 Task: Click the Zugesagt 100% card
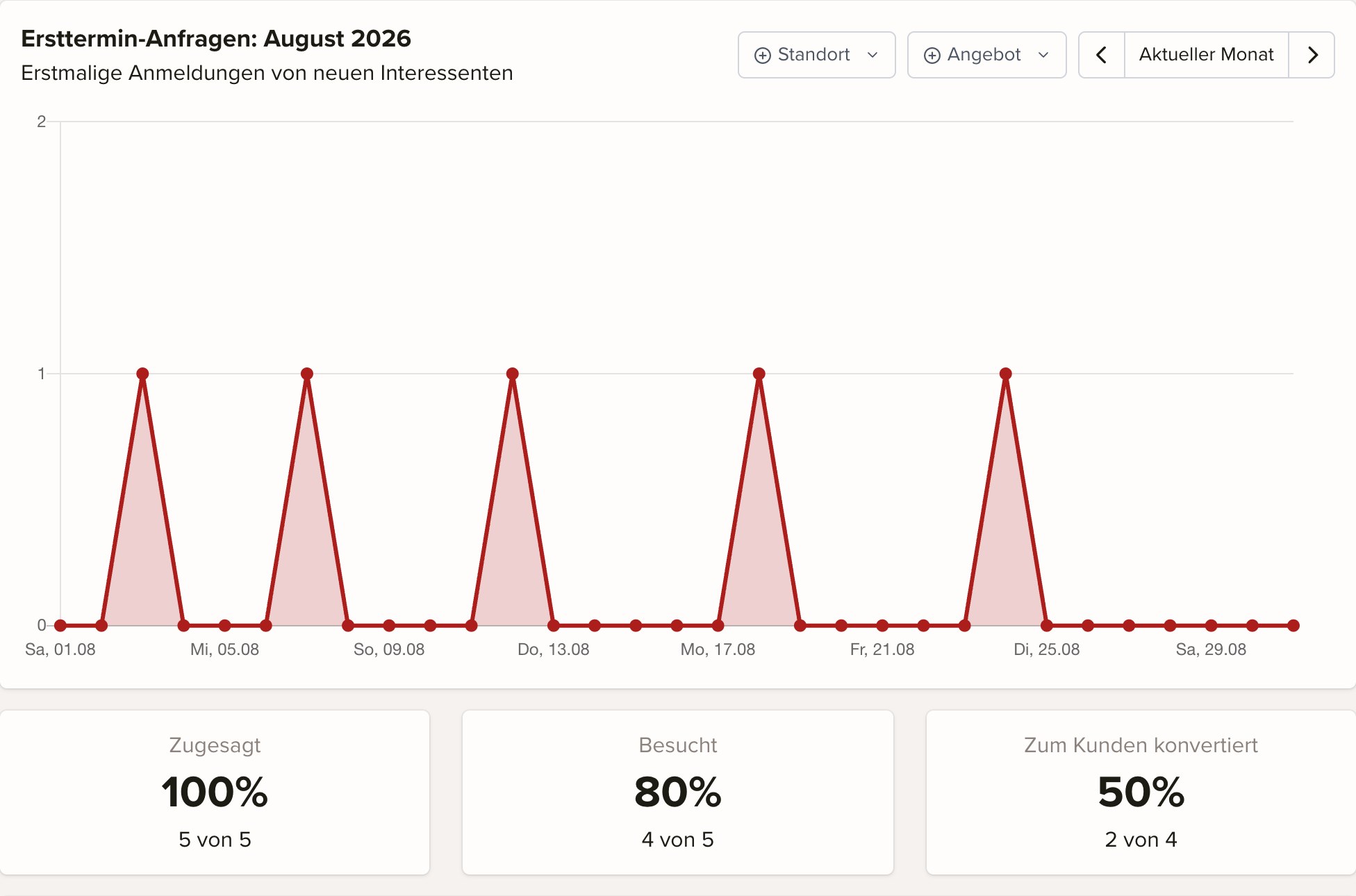click(x=215, y=793)
